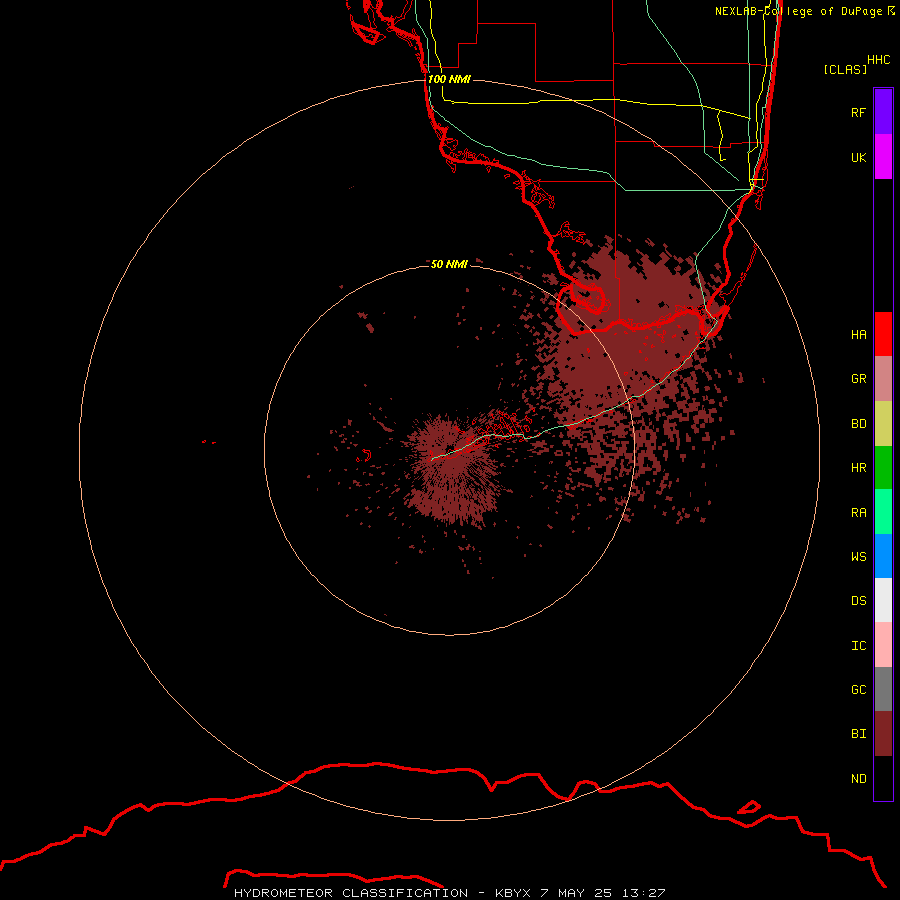Click the 7 MAY 25 date text
Screen dimensions: 900x900
click(576, 893)
